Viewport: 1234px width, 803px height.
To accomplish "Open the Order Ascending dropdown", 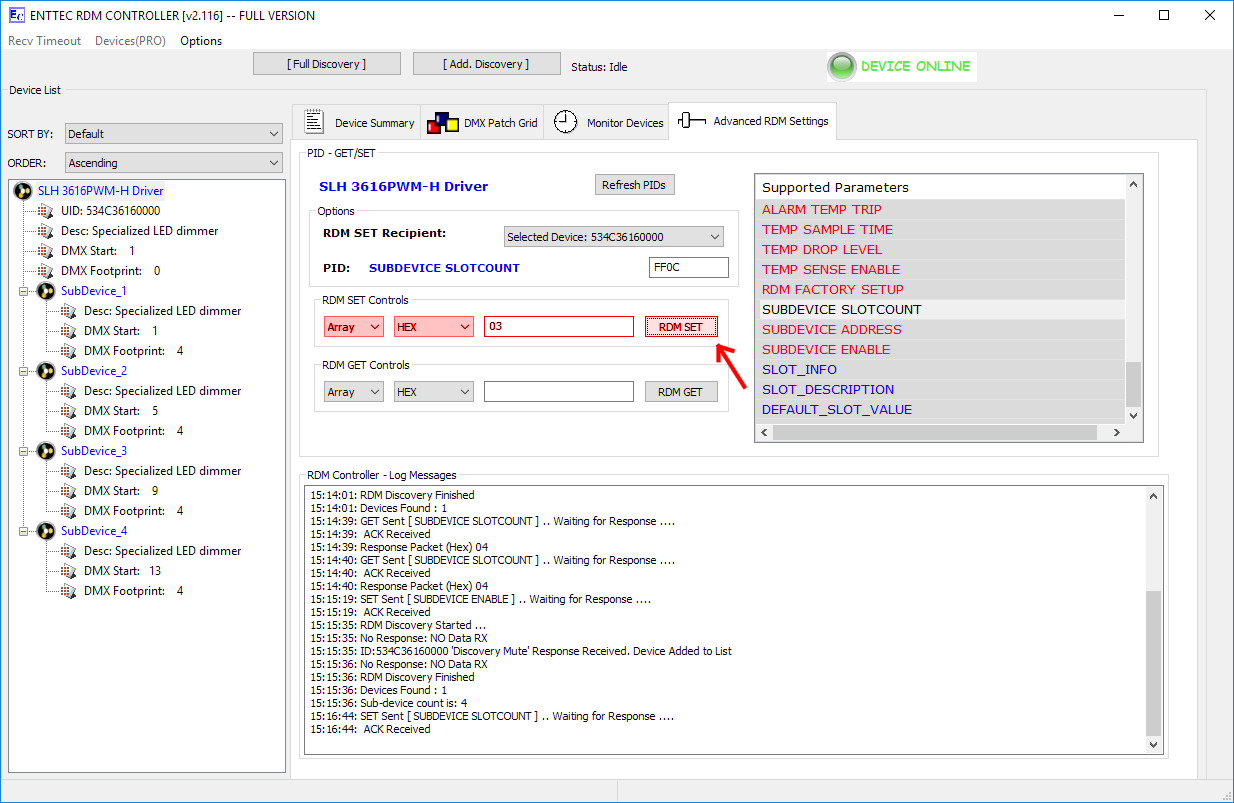I will (174, 163).
